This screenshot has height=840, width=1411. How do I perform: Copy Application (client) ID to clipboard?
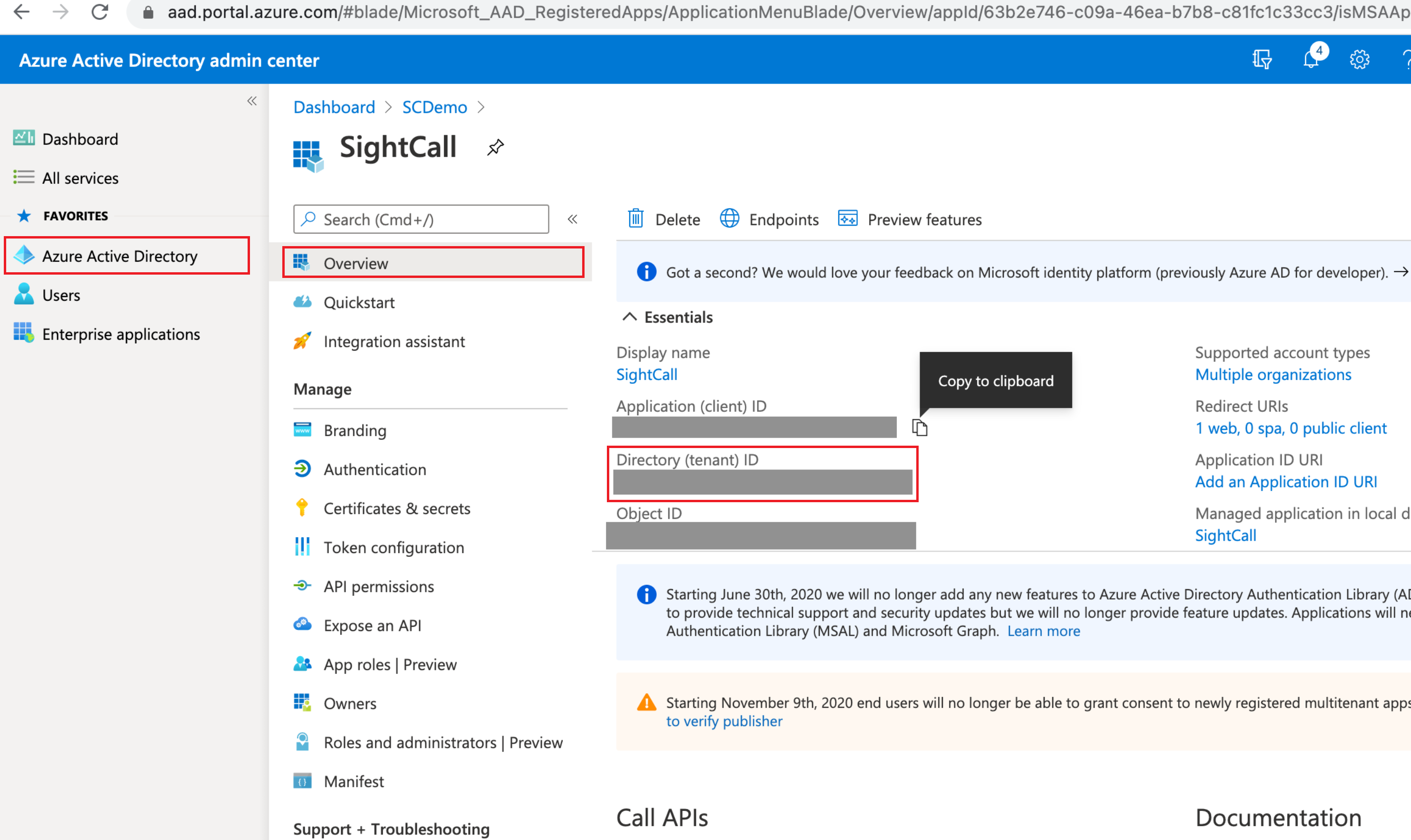click(x=920, y=427)
